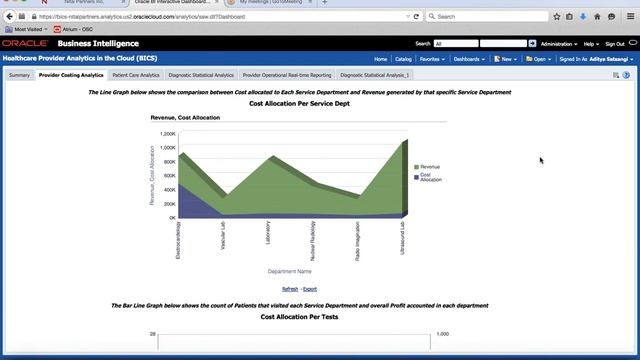
Task: Click the Oracle logo
Action: (x=25, y=43)
